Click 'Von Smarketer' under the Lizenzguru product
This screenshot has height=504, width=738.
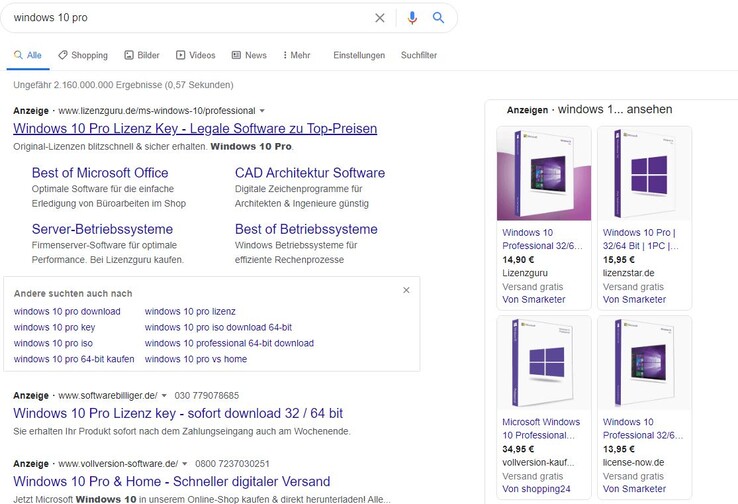(x=534, y=300)
